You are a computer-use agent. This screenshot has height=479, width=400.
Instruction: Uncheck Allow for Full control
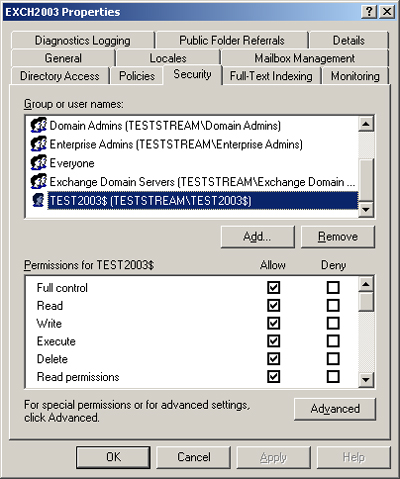(273, 287)
